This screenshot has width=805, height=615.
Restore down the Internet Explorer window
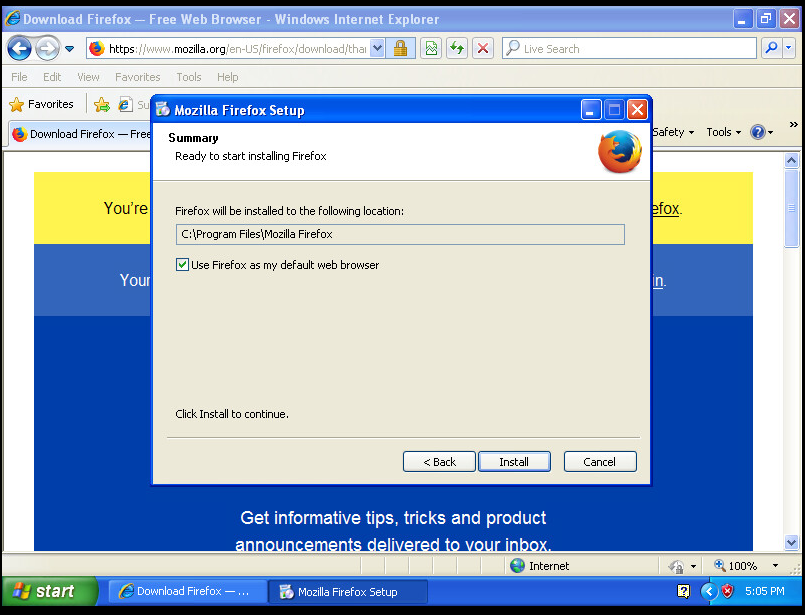765,20
